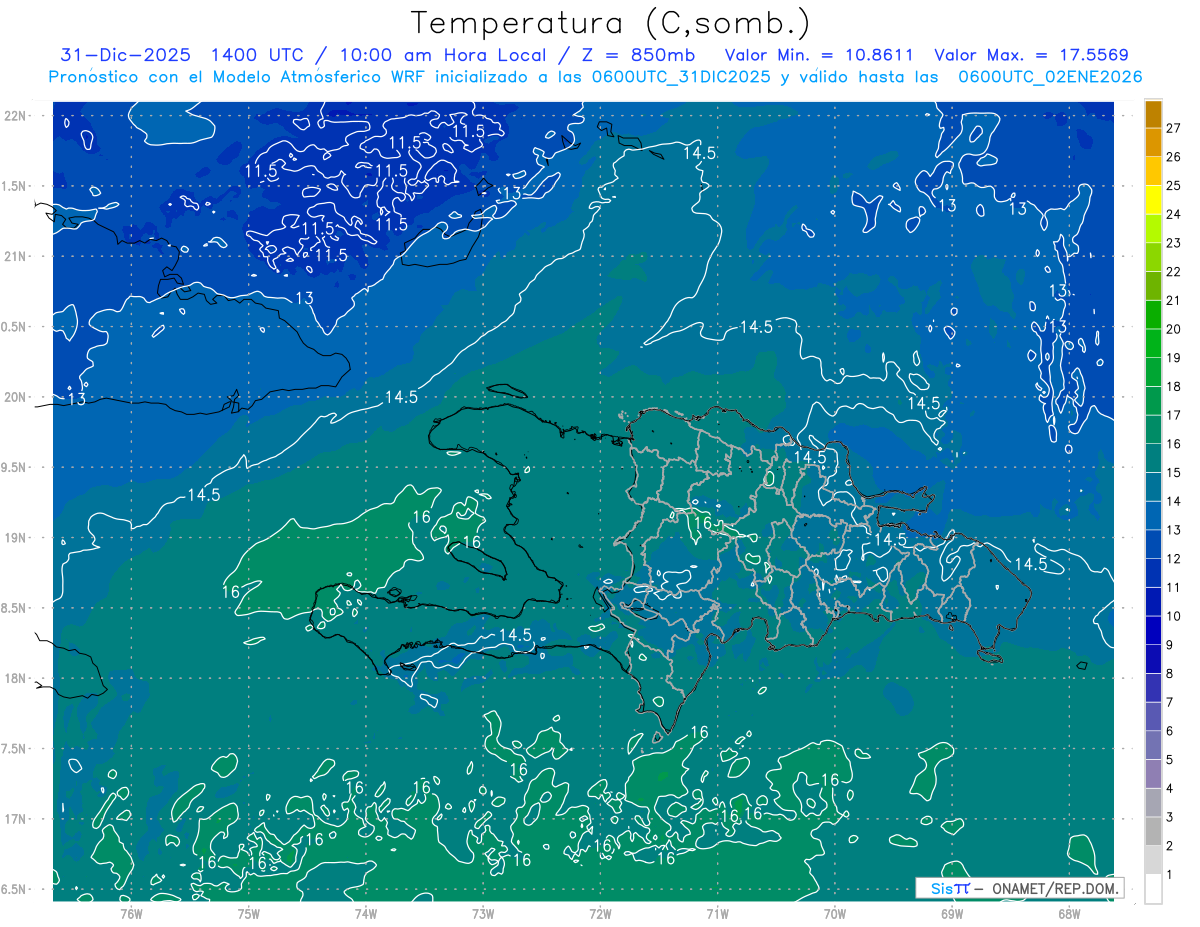Click the '18N' latitude axis label
Screen dimensions: 1200x927
[15, 679]
